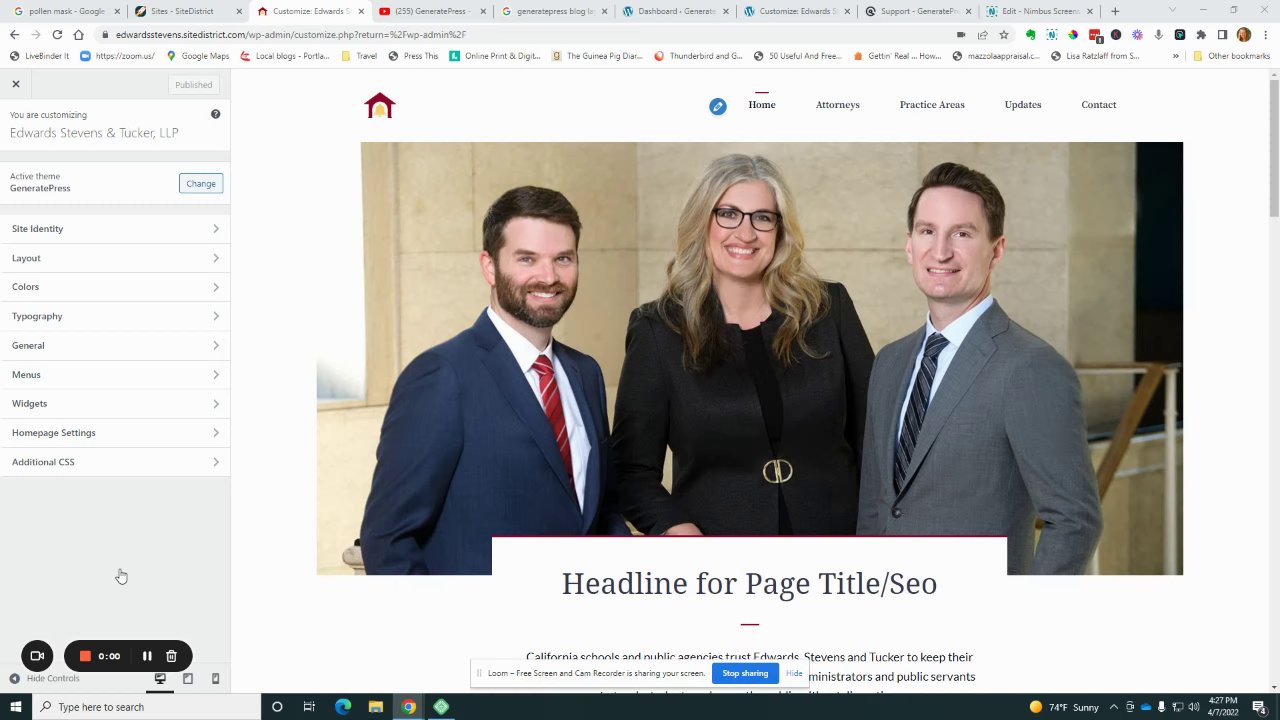Click the Headline for Page Title/Seo heading
This screenshot has width=1280, height=720.
tap(749, 584)
